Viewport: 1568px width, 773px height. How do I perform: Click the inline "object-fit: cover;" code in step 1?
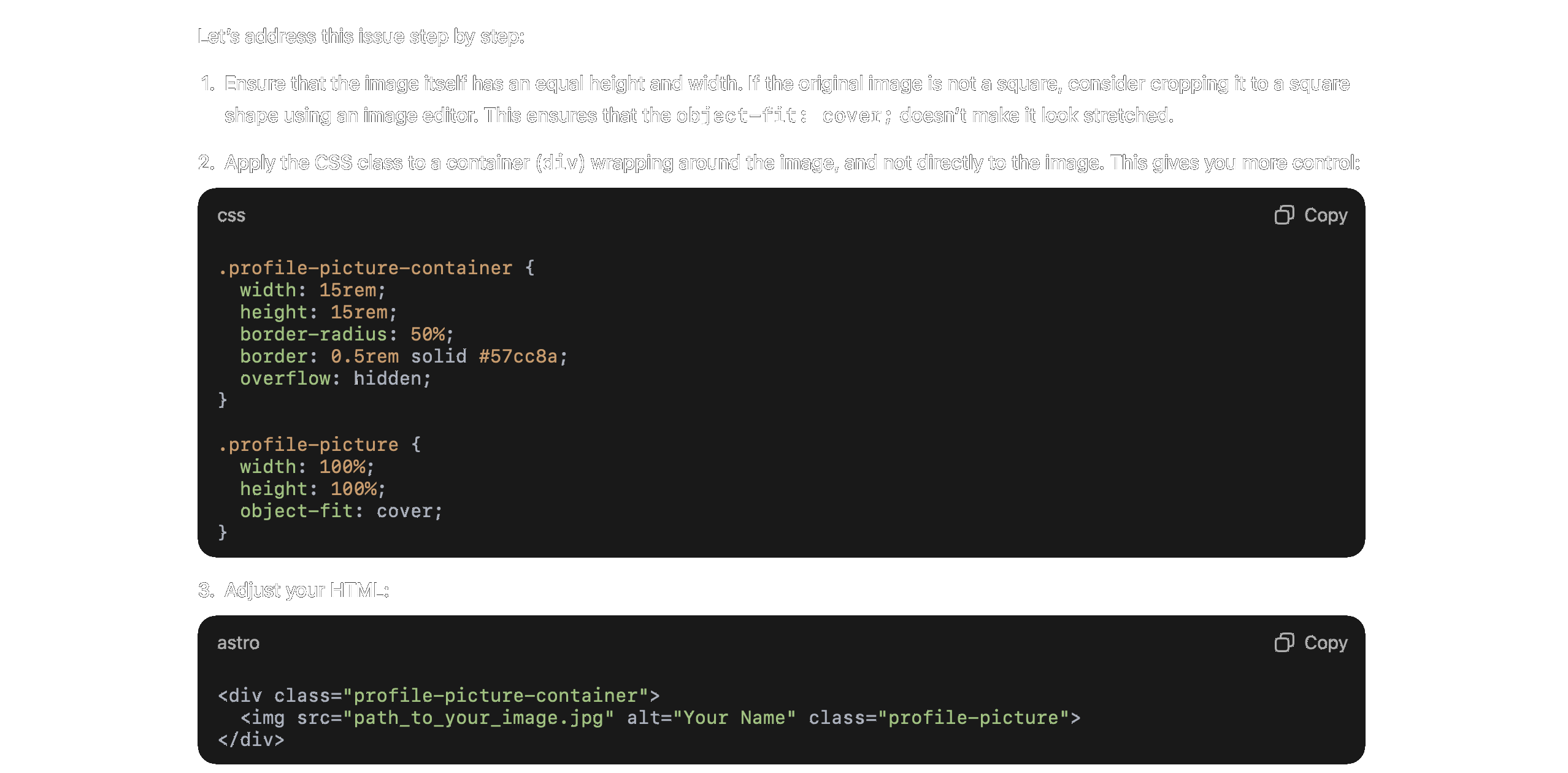click(x=784, y=115)
